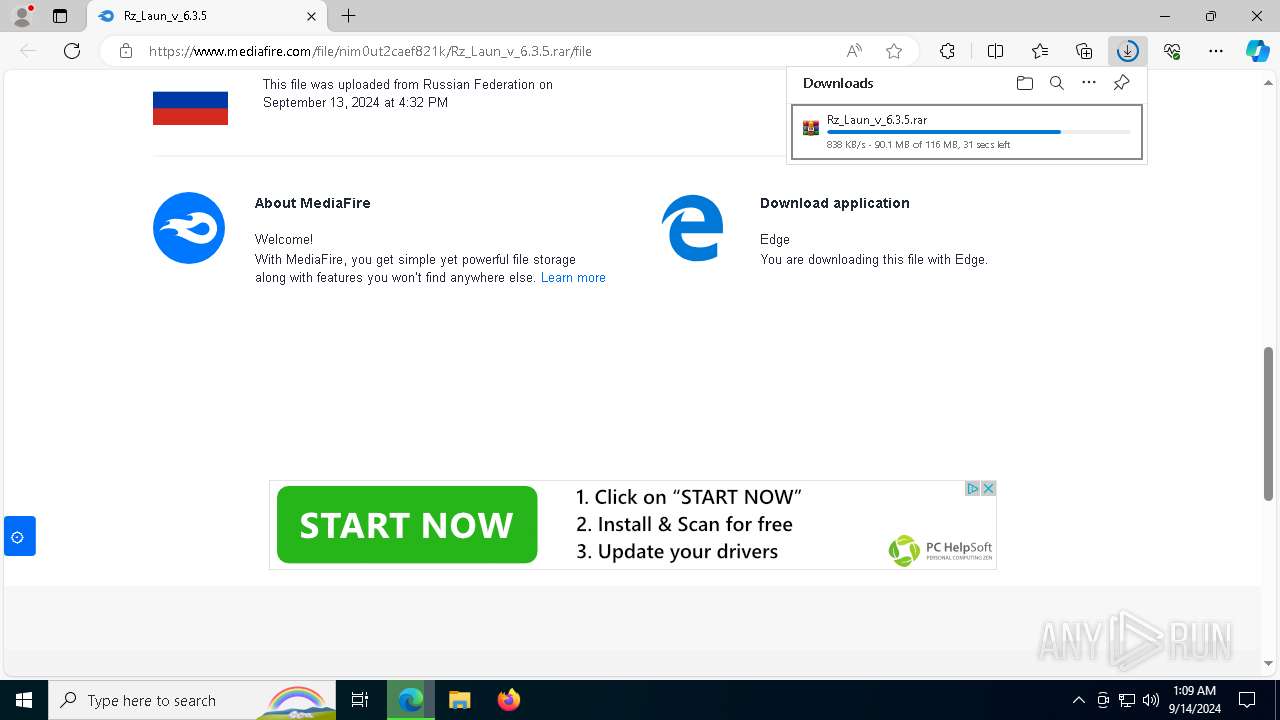
Task: Open the Favorites list icon
Action: click(1040, 51)
